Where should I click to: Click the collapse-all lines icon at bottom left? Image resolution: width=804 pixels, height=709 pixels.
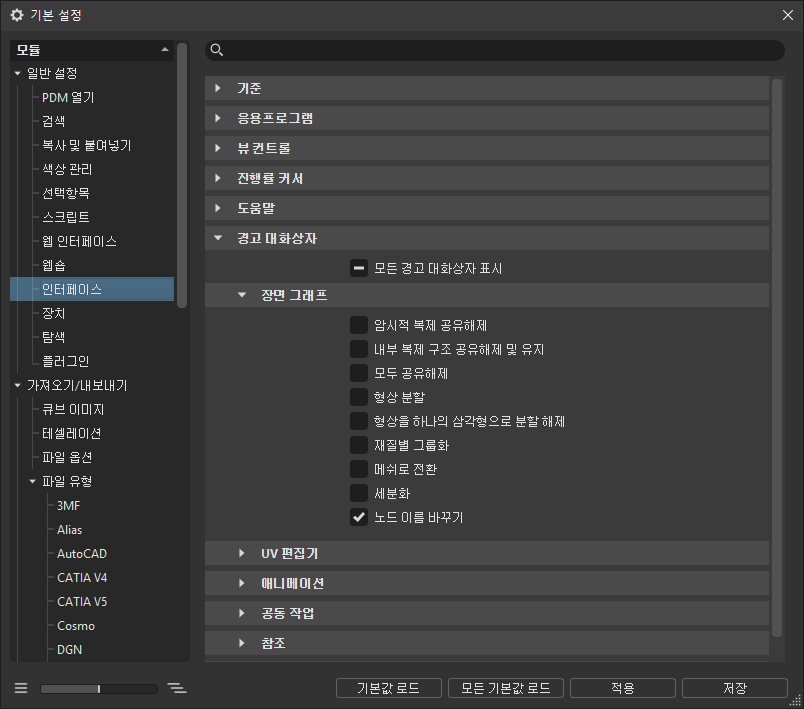click(21, 688)
